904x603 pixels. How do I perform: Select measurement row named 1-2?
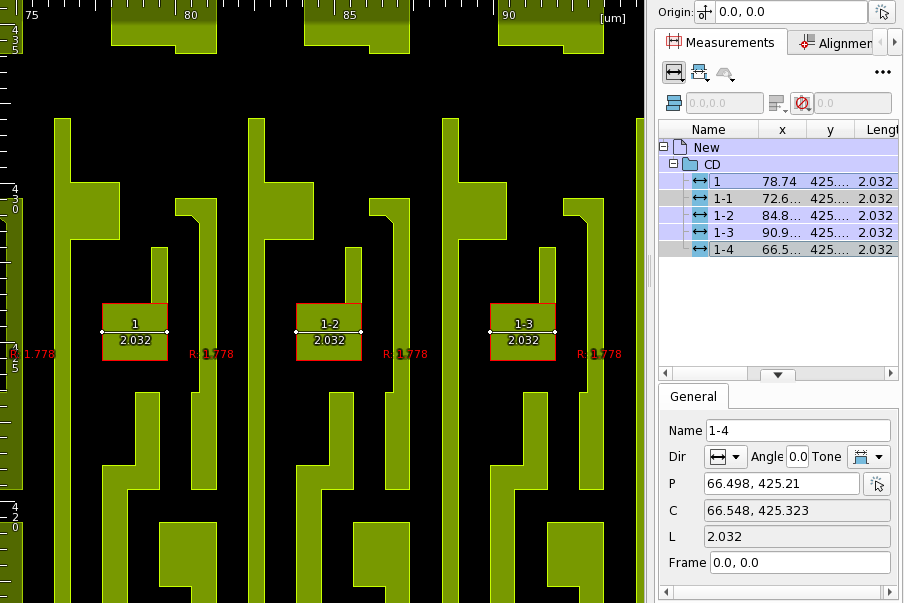(778, 215)
